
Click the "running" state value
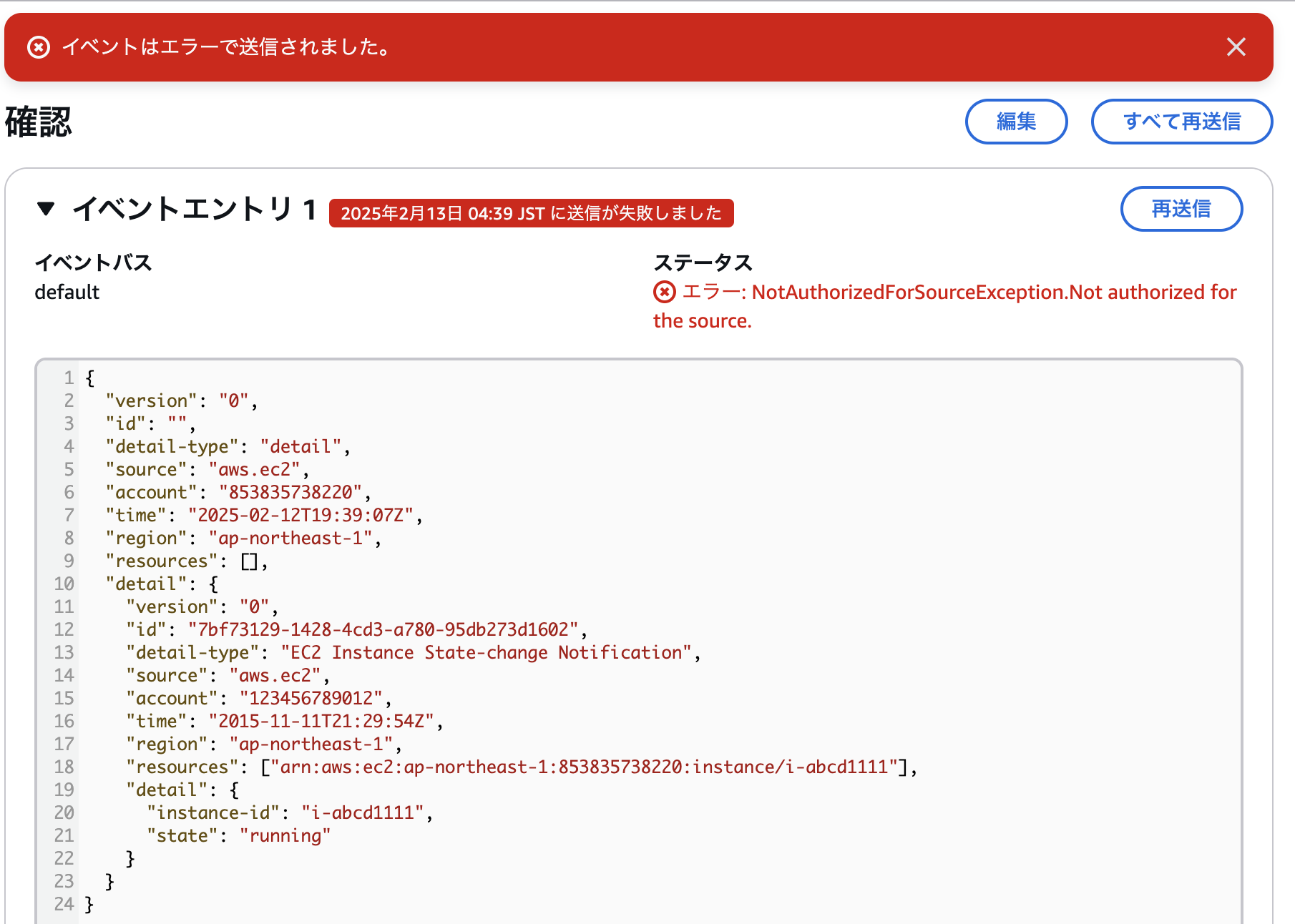point(285,835)
